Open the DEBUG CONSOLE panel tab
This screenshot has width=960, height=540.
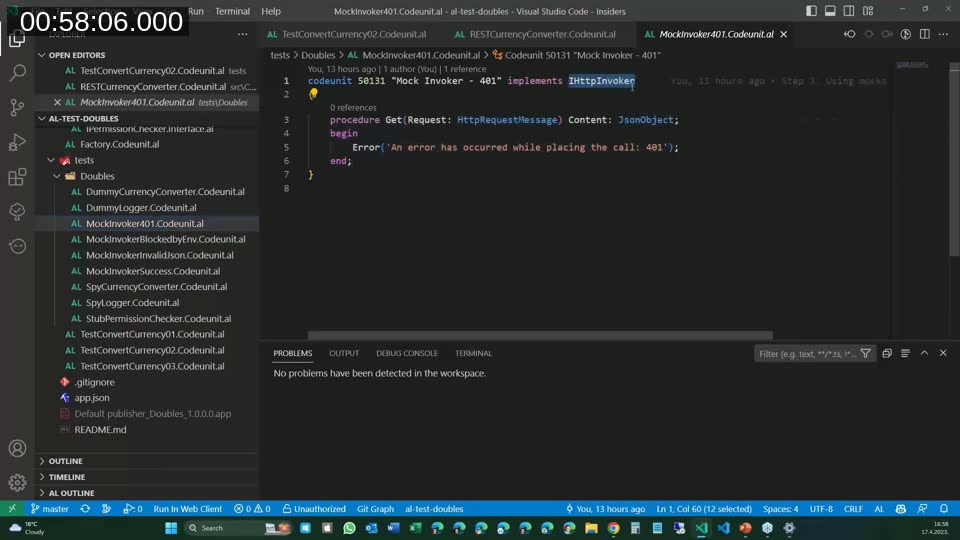point(407,353)
